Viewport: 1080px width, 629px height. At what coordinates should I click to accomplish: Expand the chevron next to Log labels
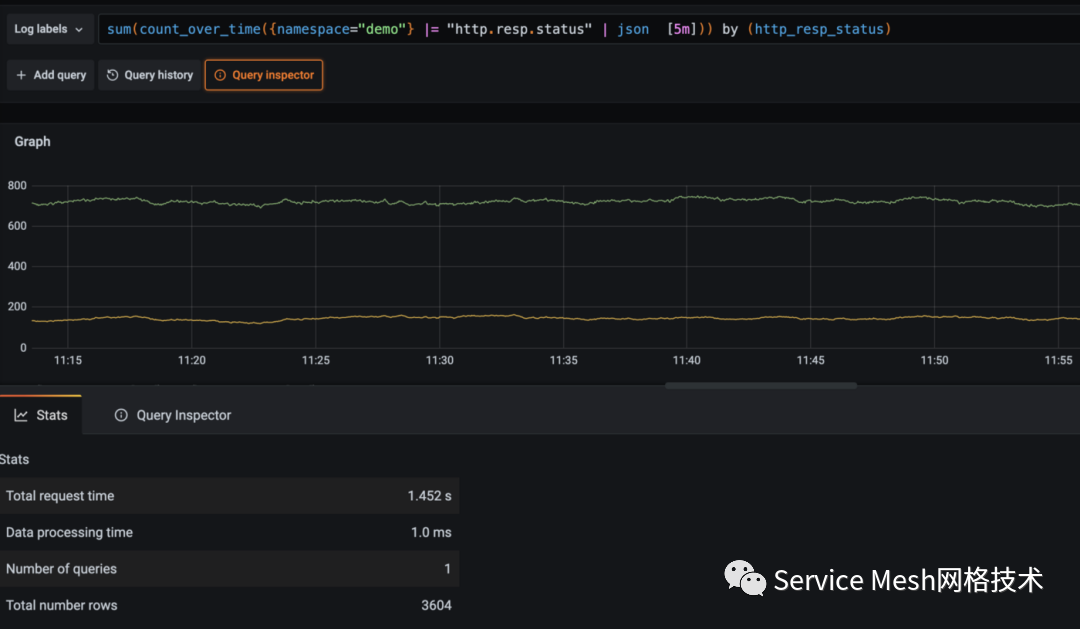[79, 29]
